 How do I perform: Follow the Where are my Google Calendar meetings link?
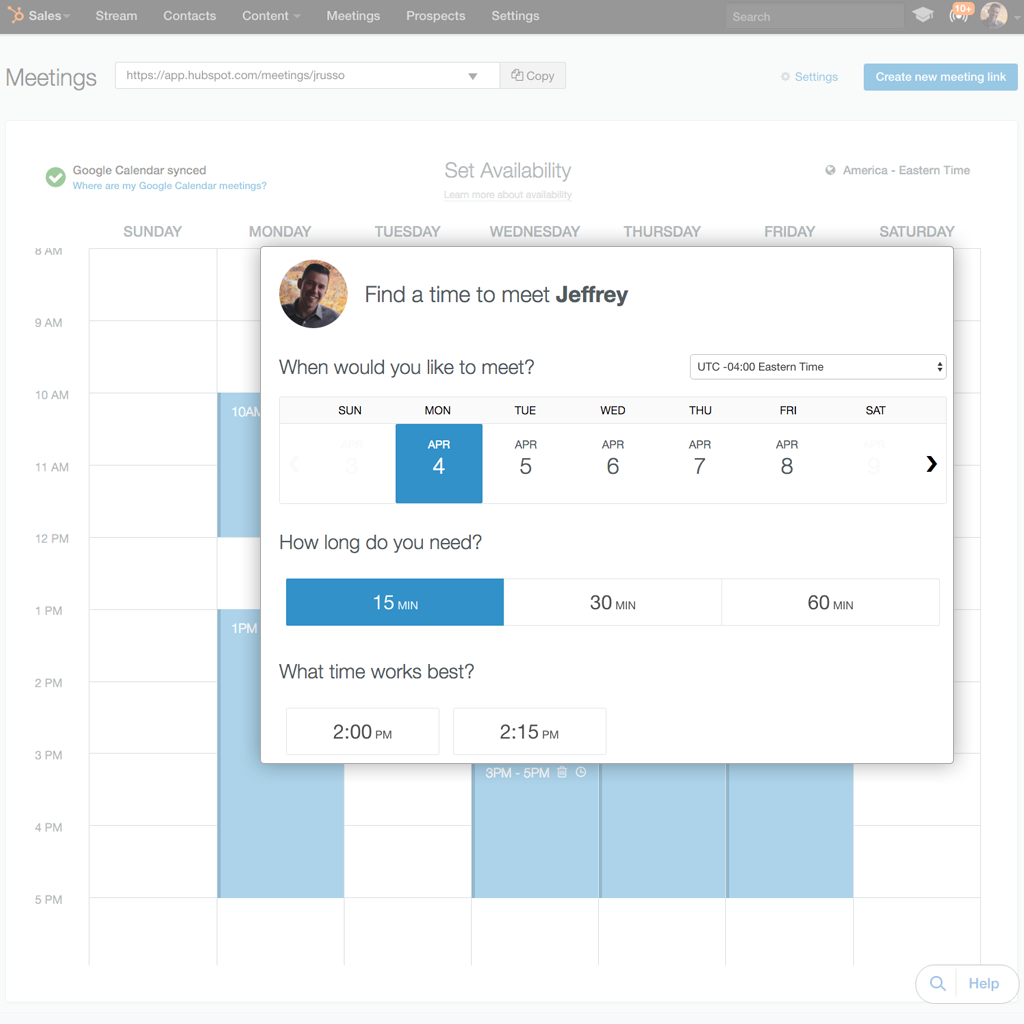point(169,187)
